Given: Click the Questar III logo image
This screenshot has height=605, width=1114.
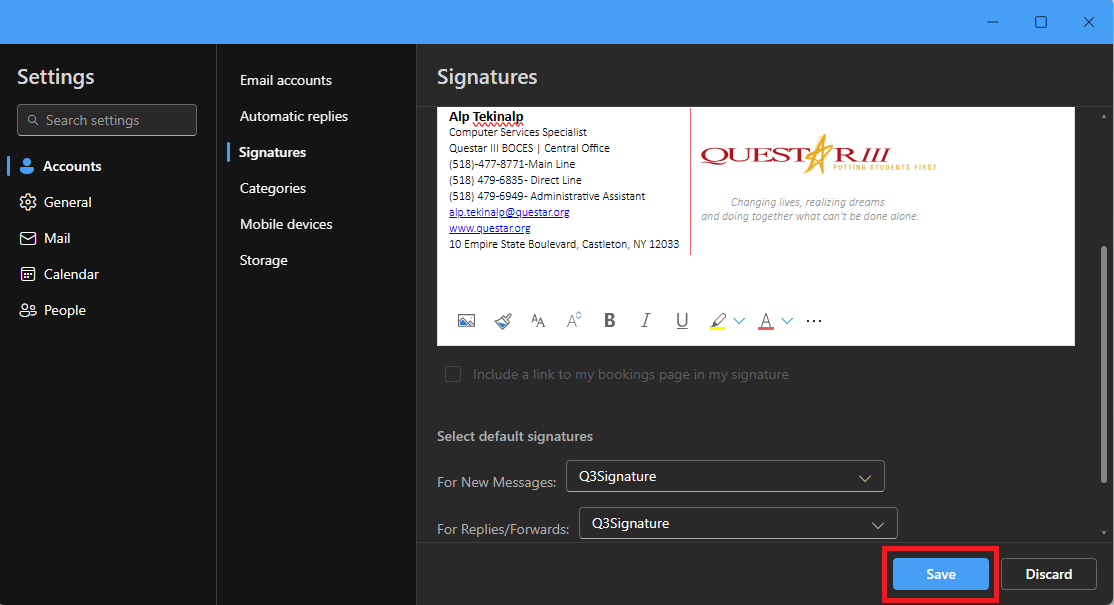Looking at the screenshot, I should click(x=818, y=154).
